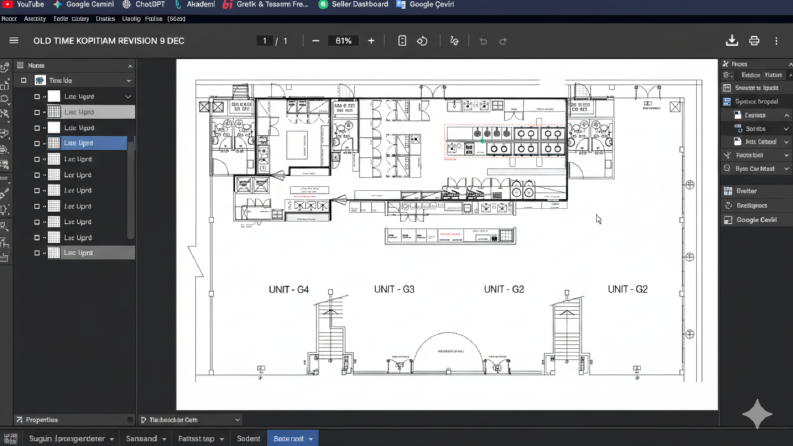
Task: Open the Tie:beacker Cetn dropdown
Action: coord(191,420)
